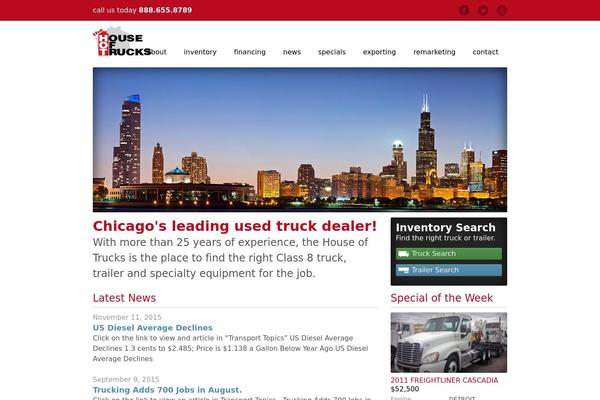The height and width of the screenshot is (400, 600).
Task: Click the date 'September 9, 2015'
Action: point(126,379)
